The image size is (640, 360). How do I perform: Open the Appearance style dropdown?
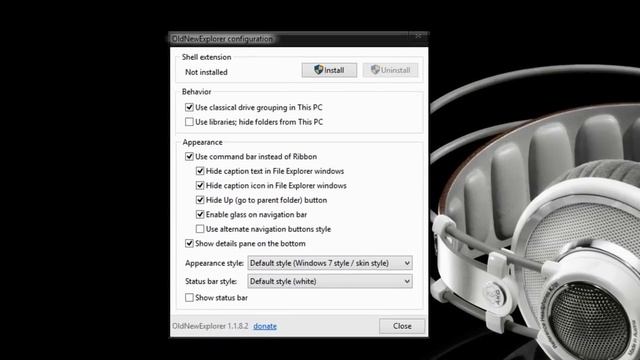(x=330, y=263)
